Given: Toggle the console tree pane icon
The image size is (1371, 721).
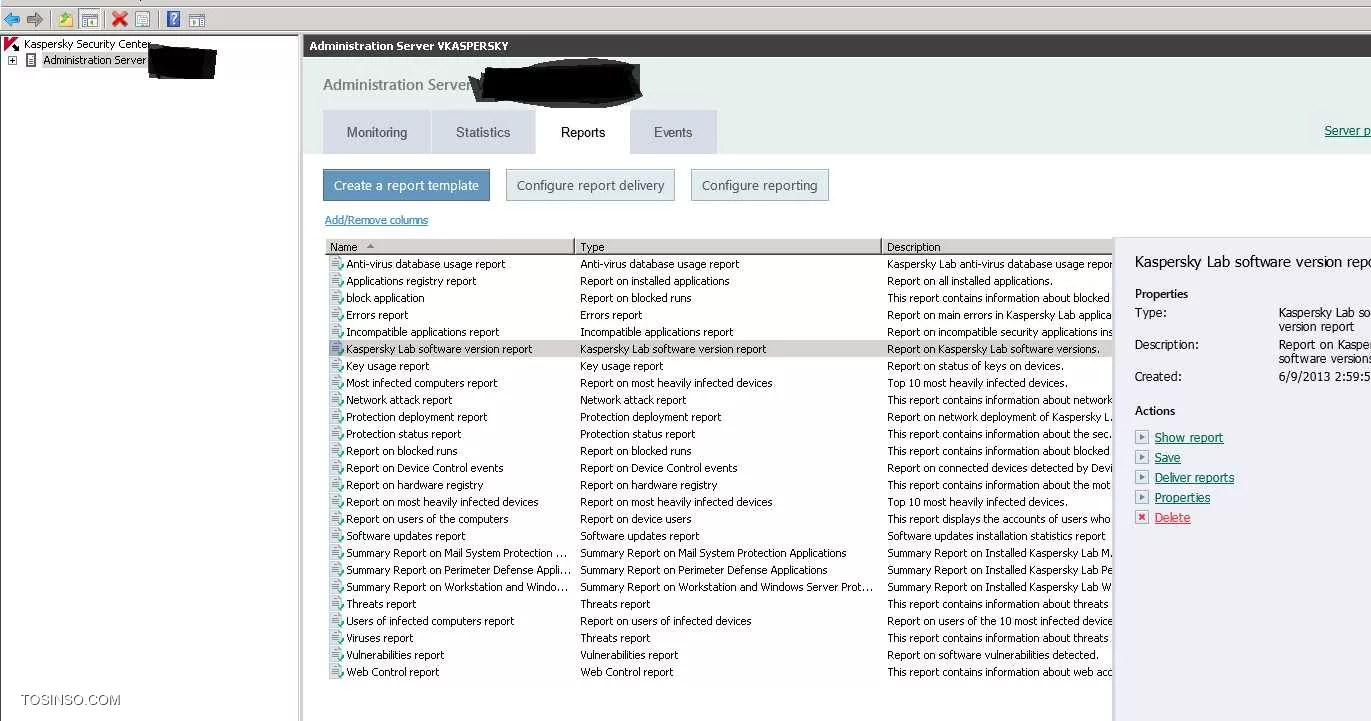Looking at the screenshot, I should 89,19.
